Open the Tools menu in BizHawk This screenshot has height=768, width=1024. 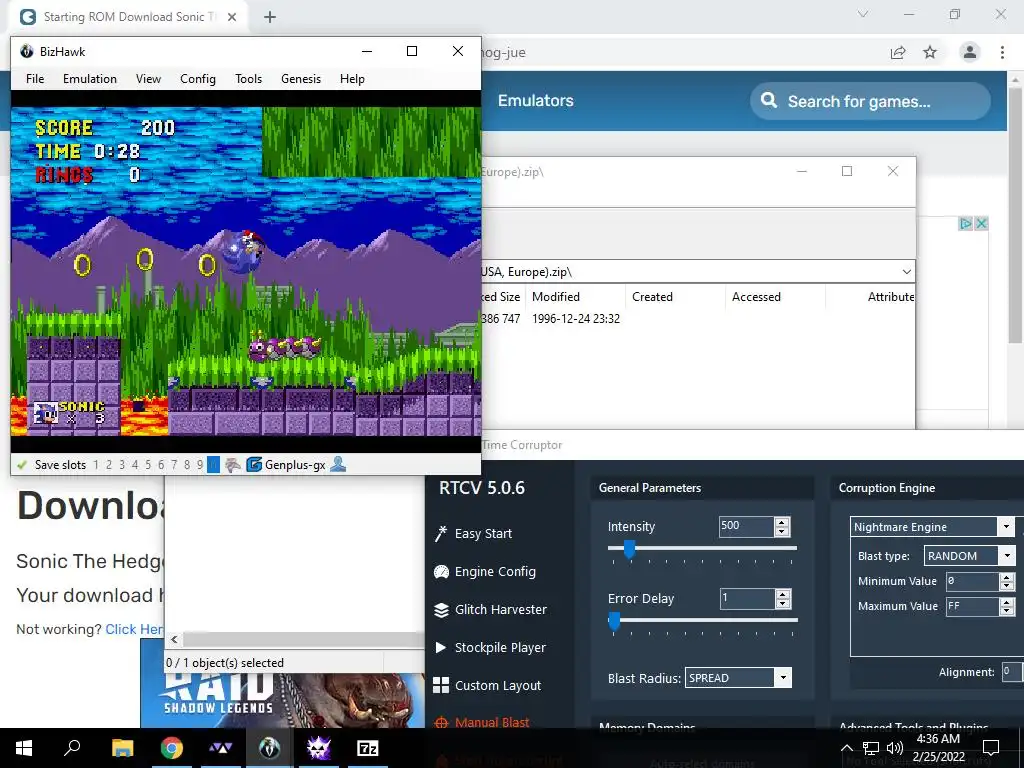pyautogui.click(x=249, y=79)
